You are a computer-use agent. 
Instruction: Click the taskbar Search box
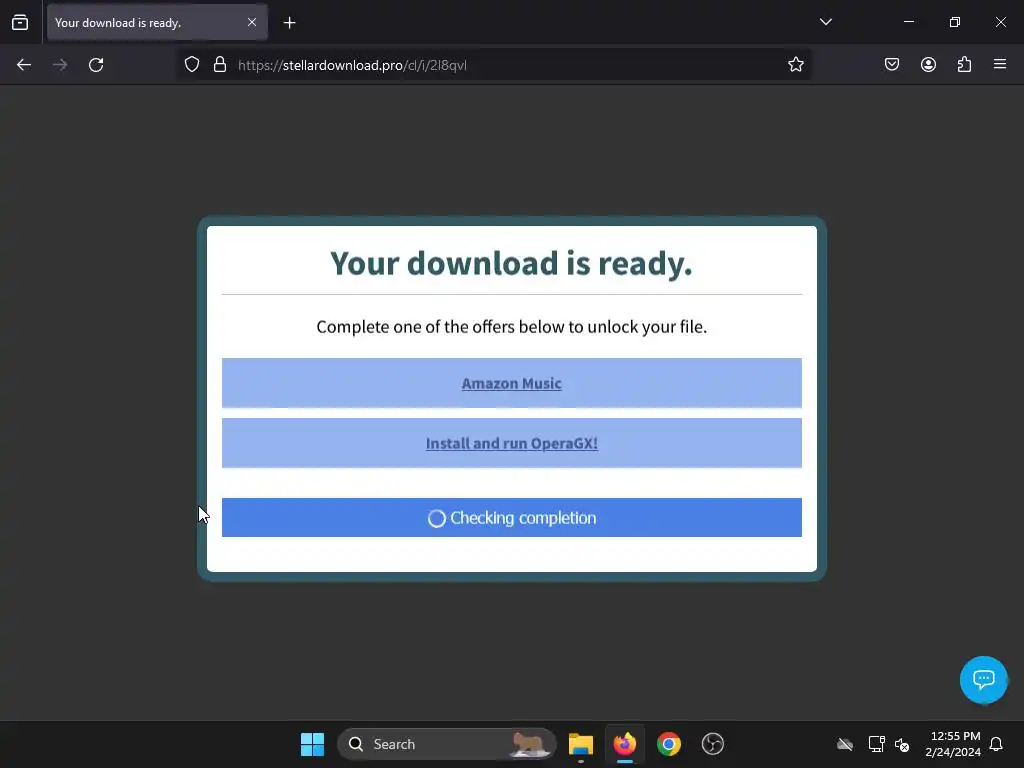[447, 744]
